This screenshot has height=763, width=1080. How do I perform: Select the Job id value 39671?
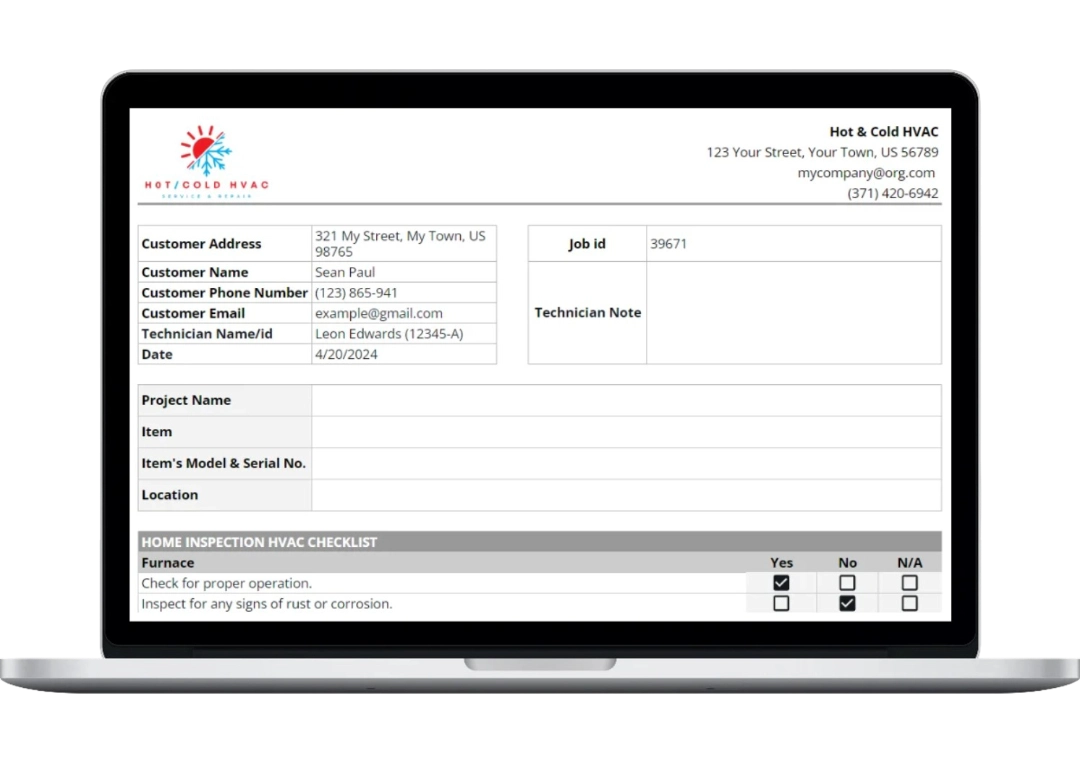669,243
